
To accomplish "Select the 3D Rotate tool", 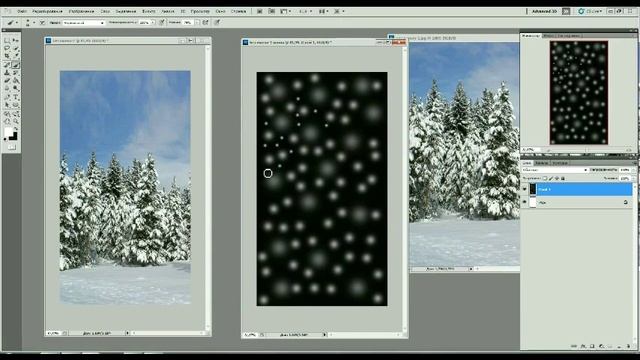I will click(x=7, y=113).
